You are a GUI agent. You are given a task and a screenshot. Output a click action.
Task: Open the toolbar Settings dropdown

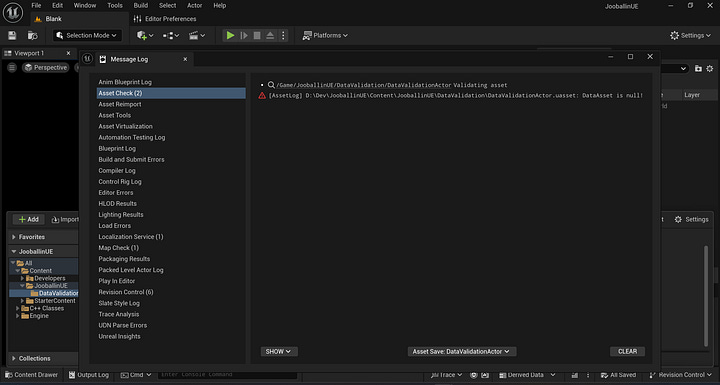(x=691, y=35)
